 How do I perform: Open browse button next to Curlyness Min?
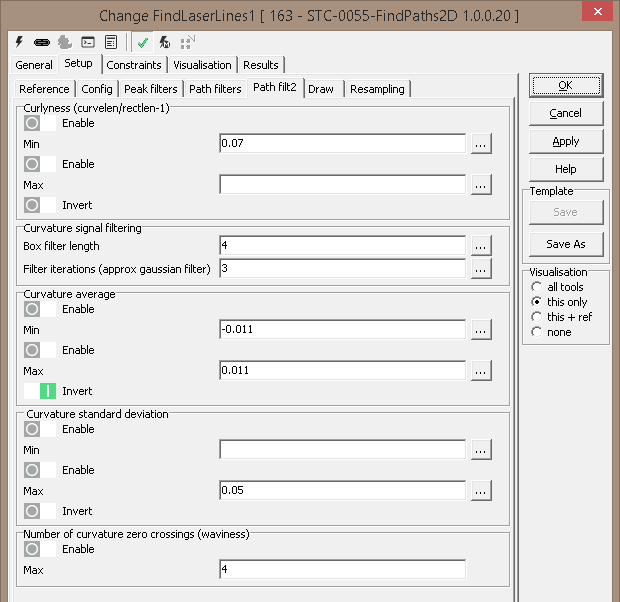coord(481,144)
